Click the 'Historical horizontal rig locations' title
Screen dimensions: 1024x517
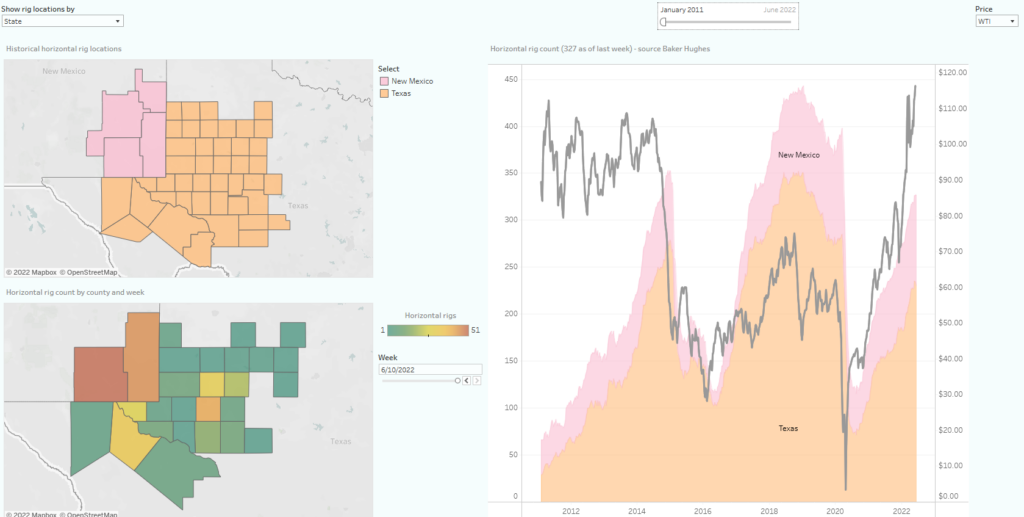click(63, 48)
